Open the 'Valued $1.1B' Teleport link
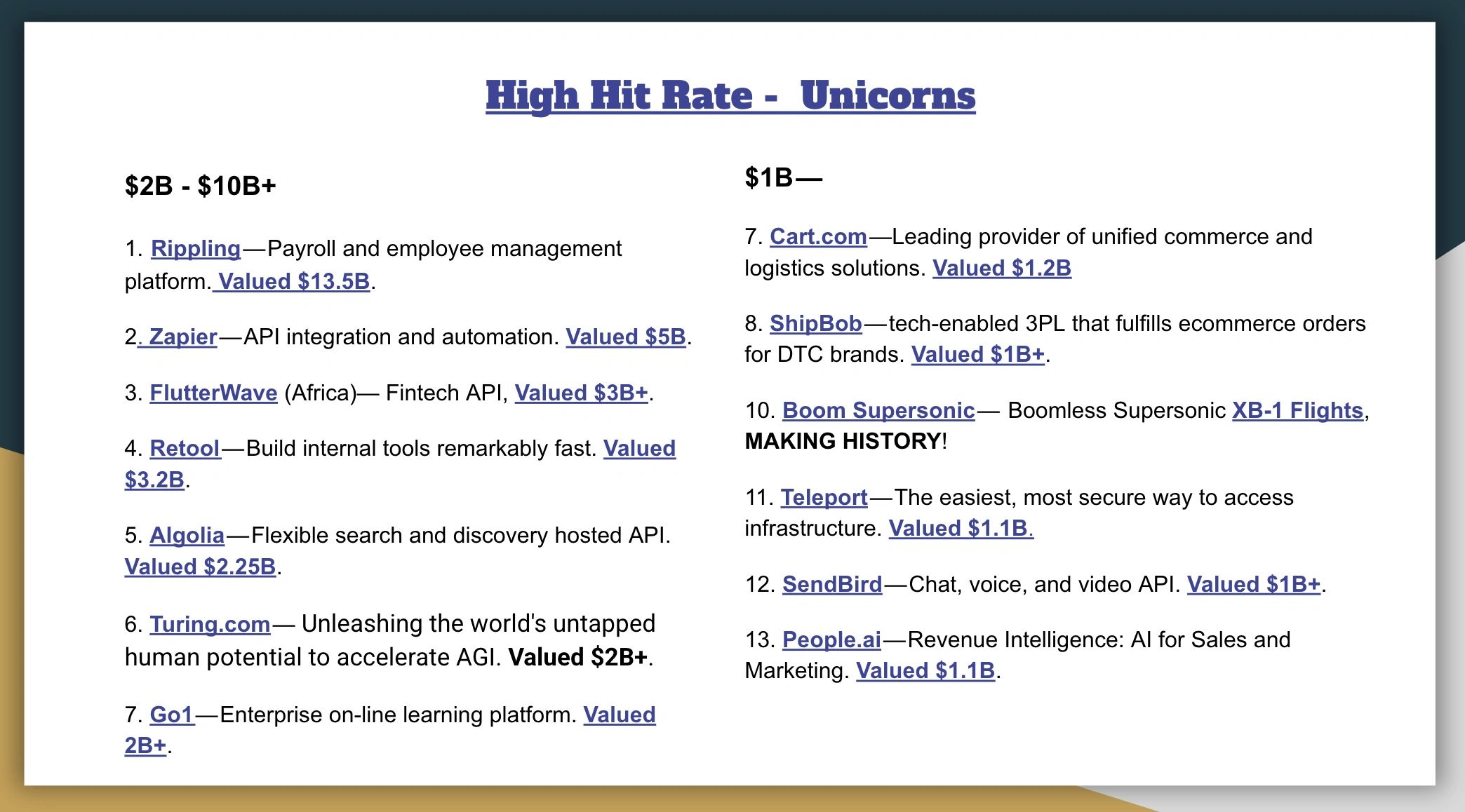 tap(961, 529)
